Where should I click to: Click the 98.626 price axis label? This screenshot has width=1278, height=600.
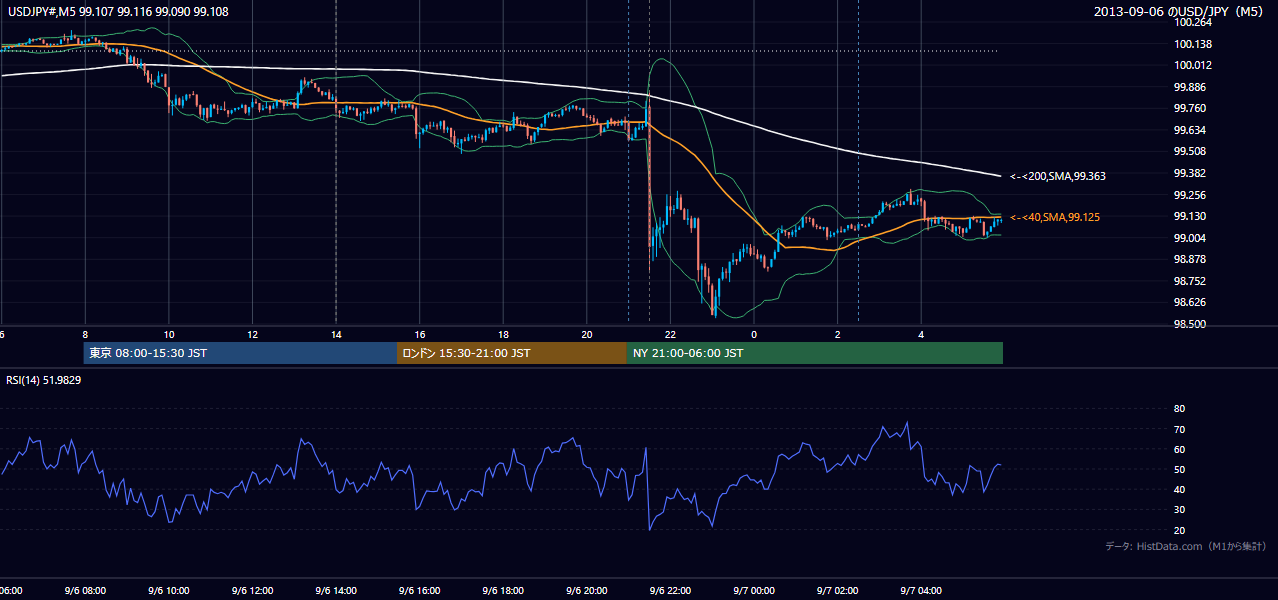tap(1190, 302)
